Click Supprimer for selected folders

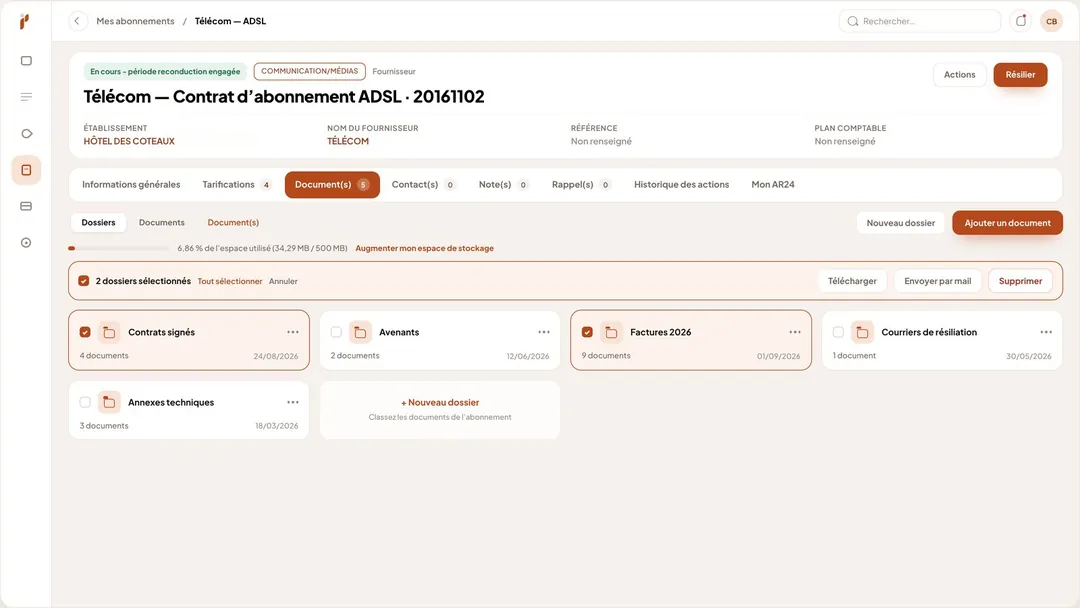click(1020, 281)
